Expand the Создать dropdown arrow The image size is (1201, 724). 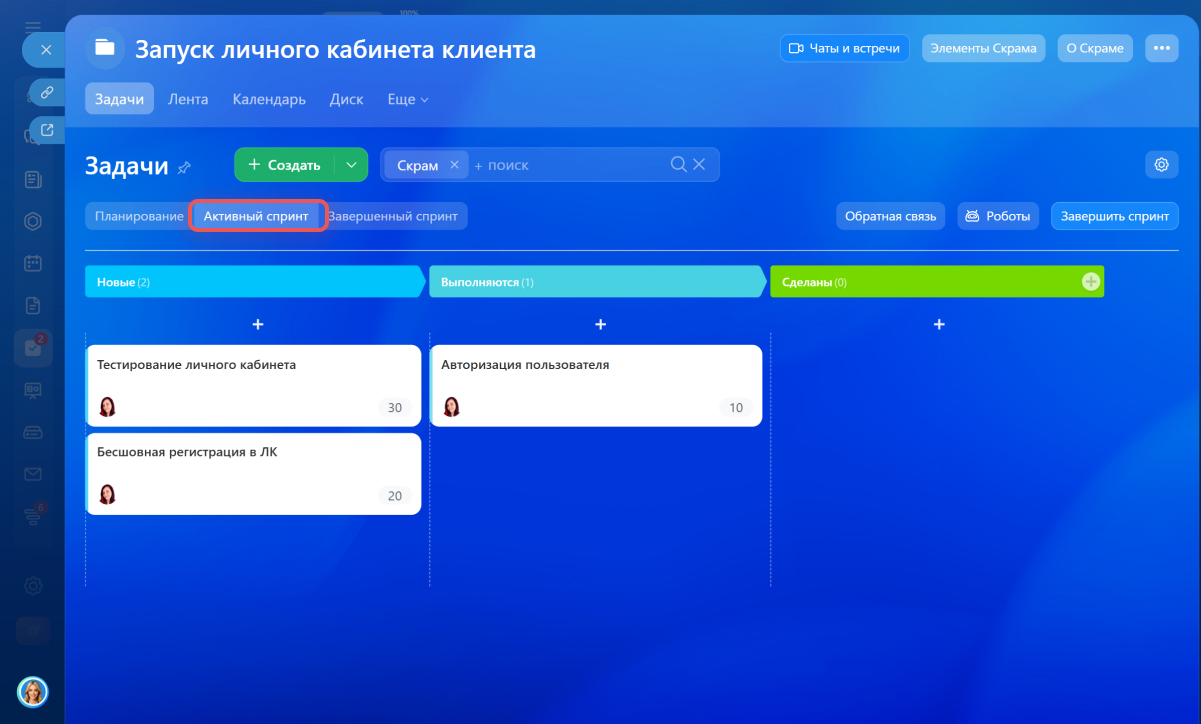tap(350, 165)
